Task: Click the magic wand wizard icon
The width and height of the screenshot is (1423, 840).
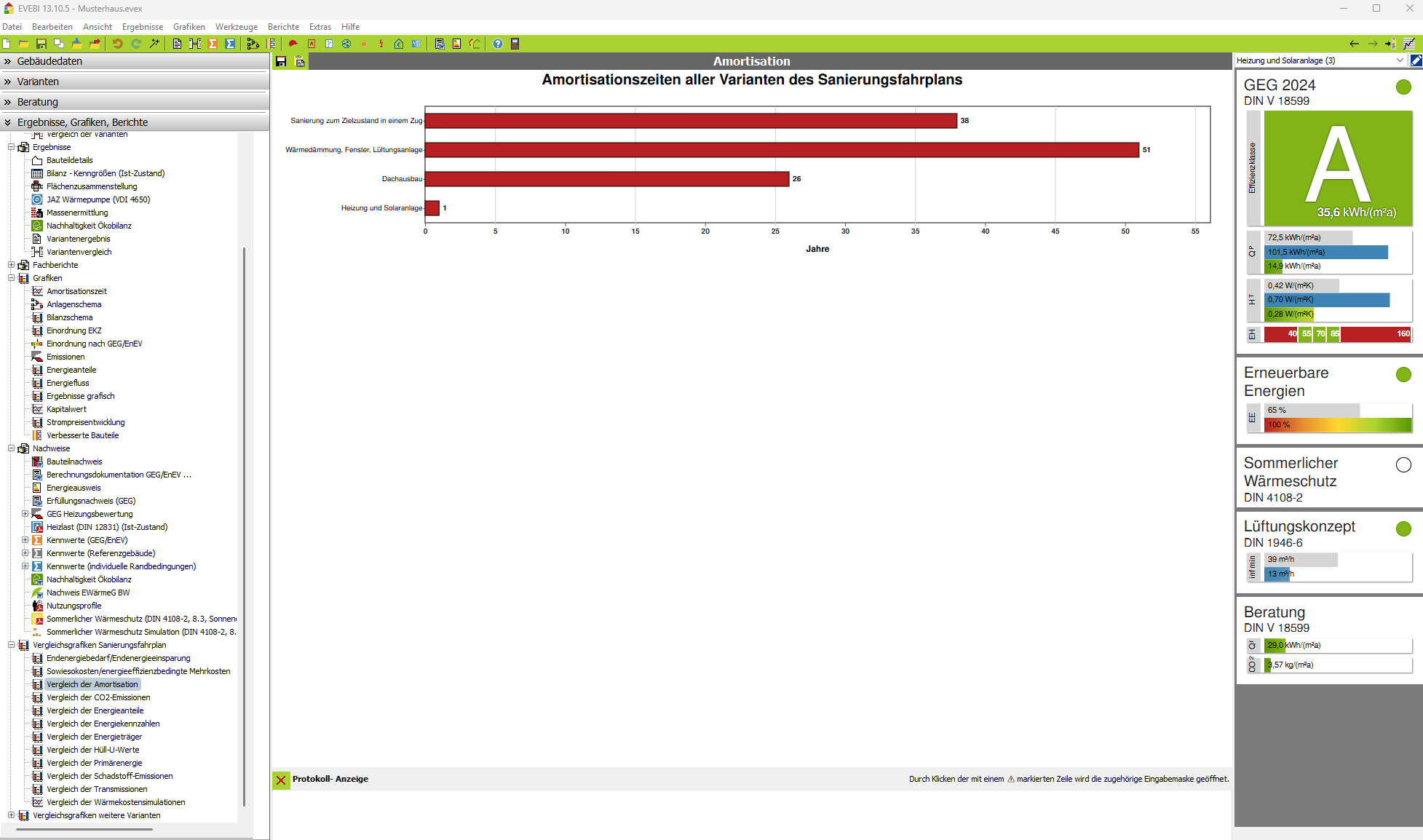Action: pos(154,44)
